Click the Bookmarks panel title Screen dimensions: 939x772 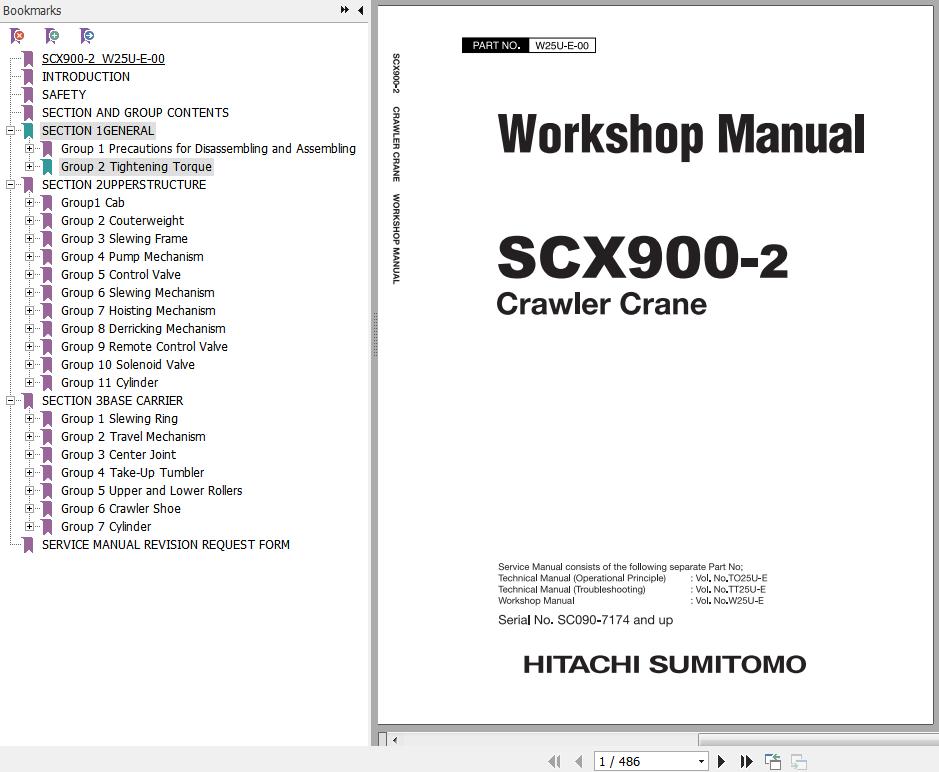tap(32, 10)
